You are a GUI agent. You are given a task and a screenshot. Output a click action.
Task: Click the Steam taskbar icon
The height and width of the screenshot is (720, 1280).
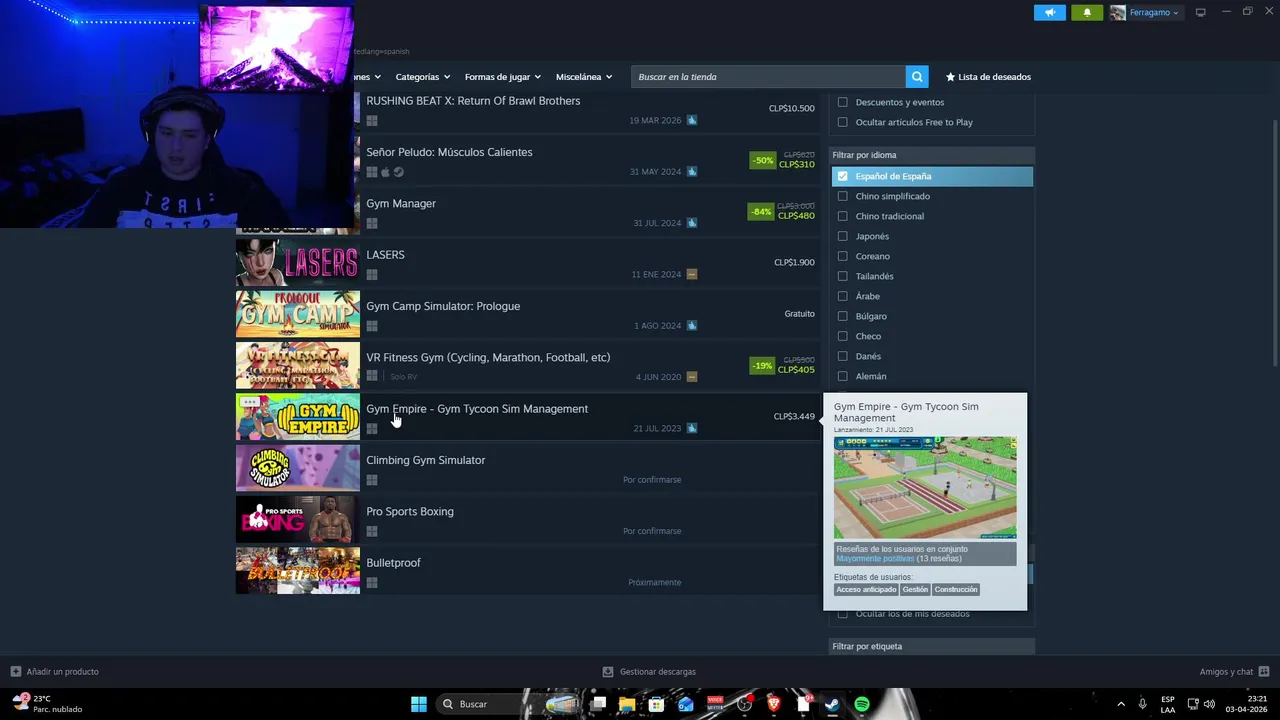pos(832,704)
